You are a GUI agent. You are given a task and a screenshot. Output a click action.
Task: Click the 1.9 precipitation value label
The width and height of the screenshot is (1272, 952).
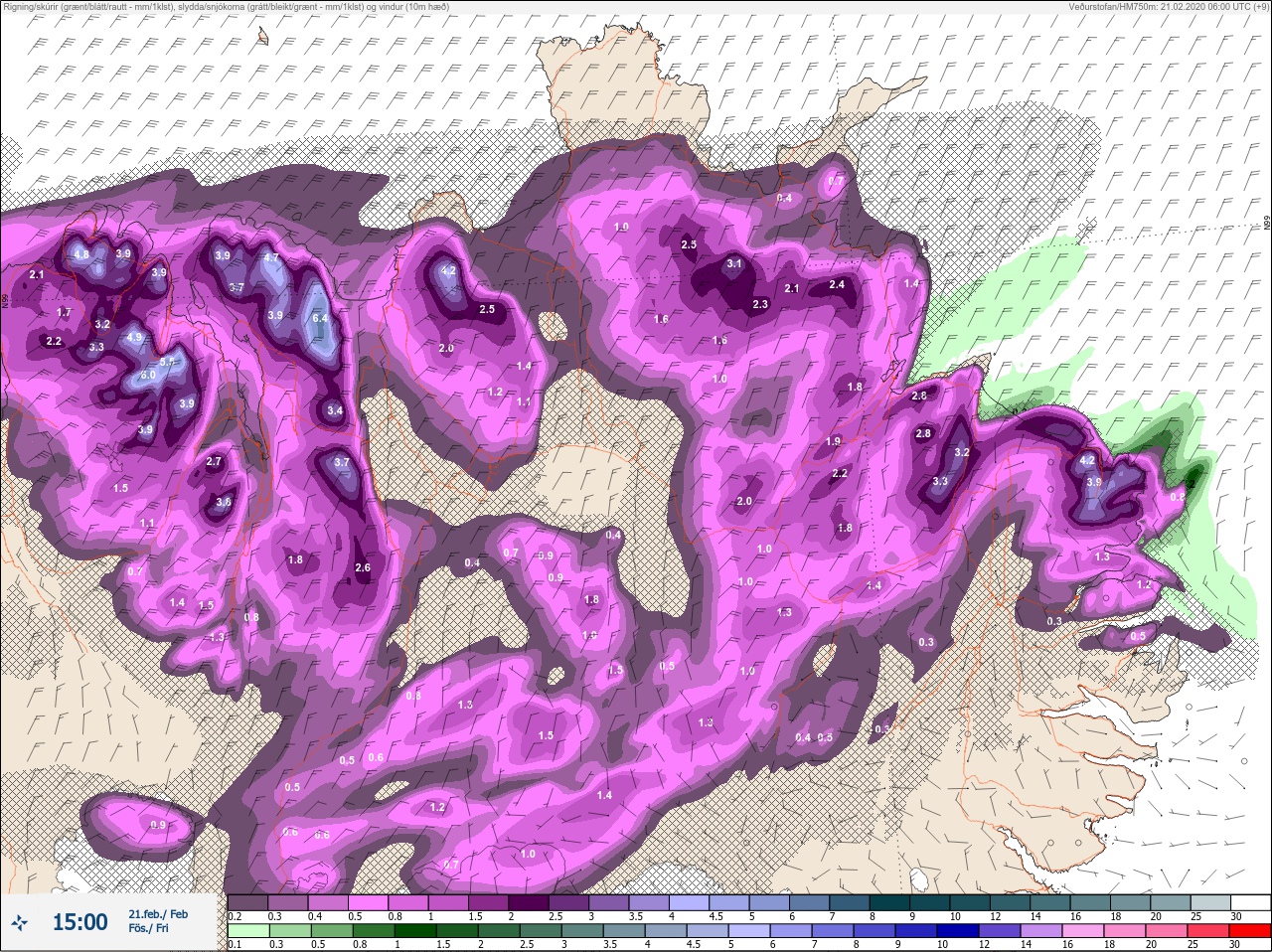[x=834, y=442]
